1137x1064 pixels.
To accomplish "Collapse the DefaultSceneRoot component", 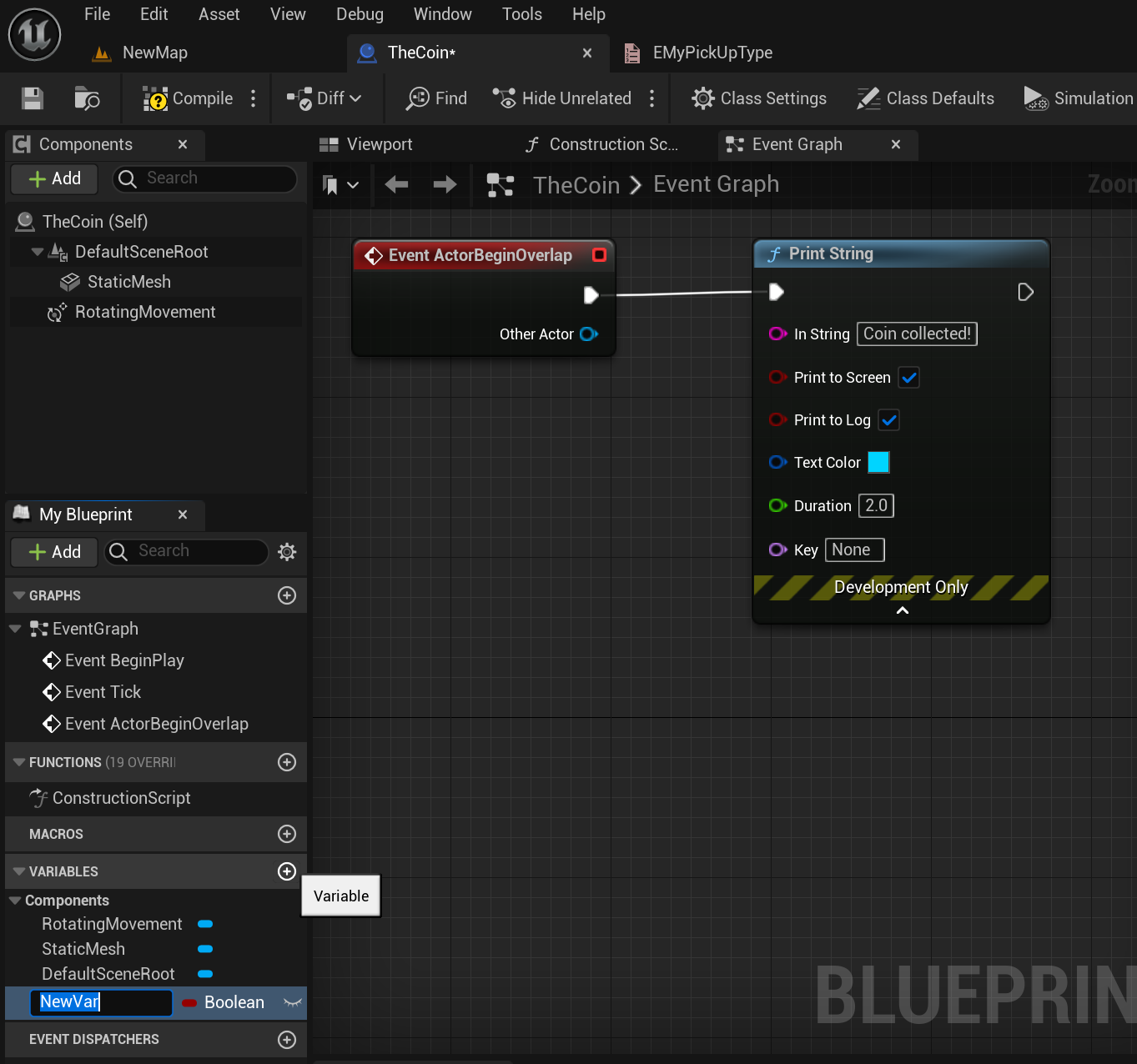I will (x=37, y=252).
